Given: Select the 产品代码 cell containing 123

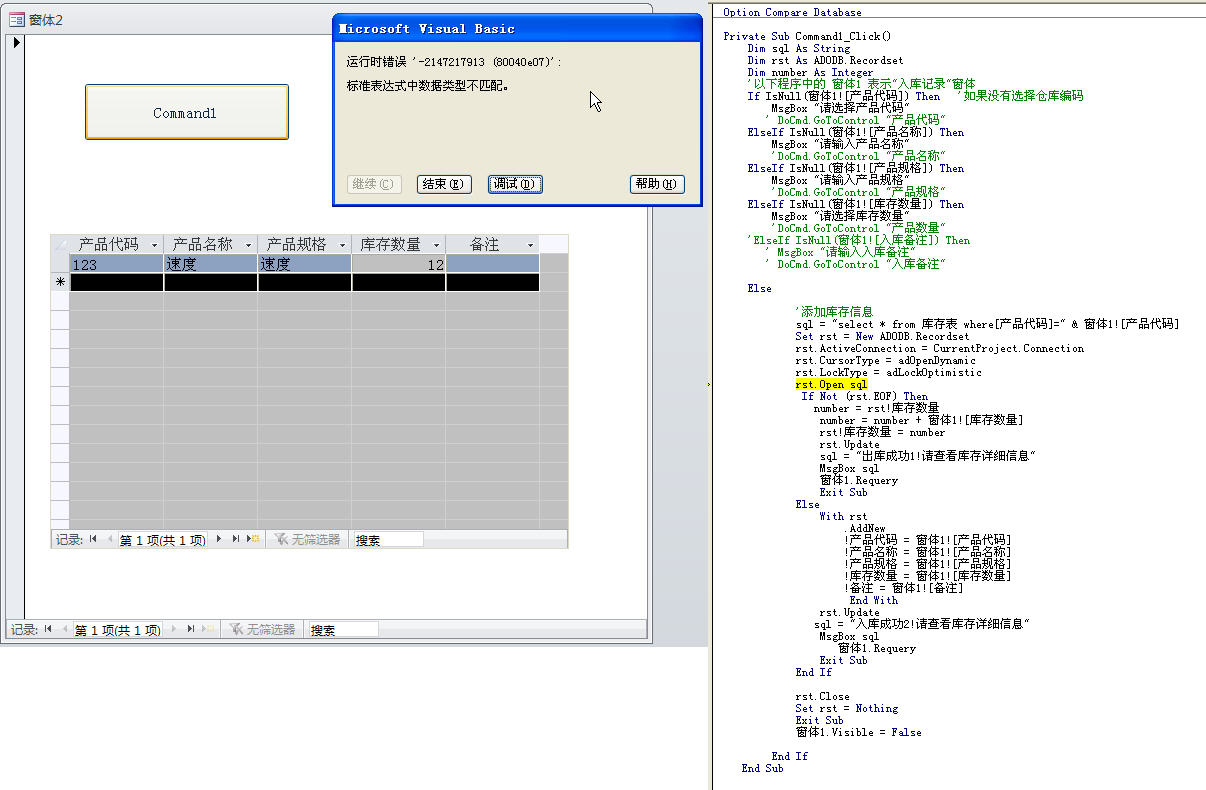Looking at the screenshot, I should [116, 264].
